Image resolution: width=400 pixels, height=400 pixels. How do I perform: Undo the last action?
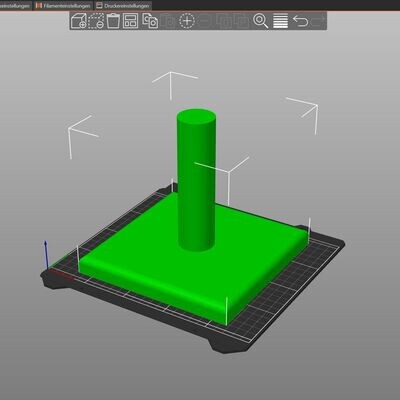300,21
